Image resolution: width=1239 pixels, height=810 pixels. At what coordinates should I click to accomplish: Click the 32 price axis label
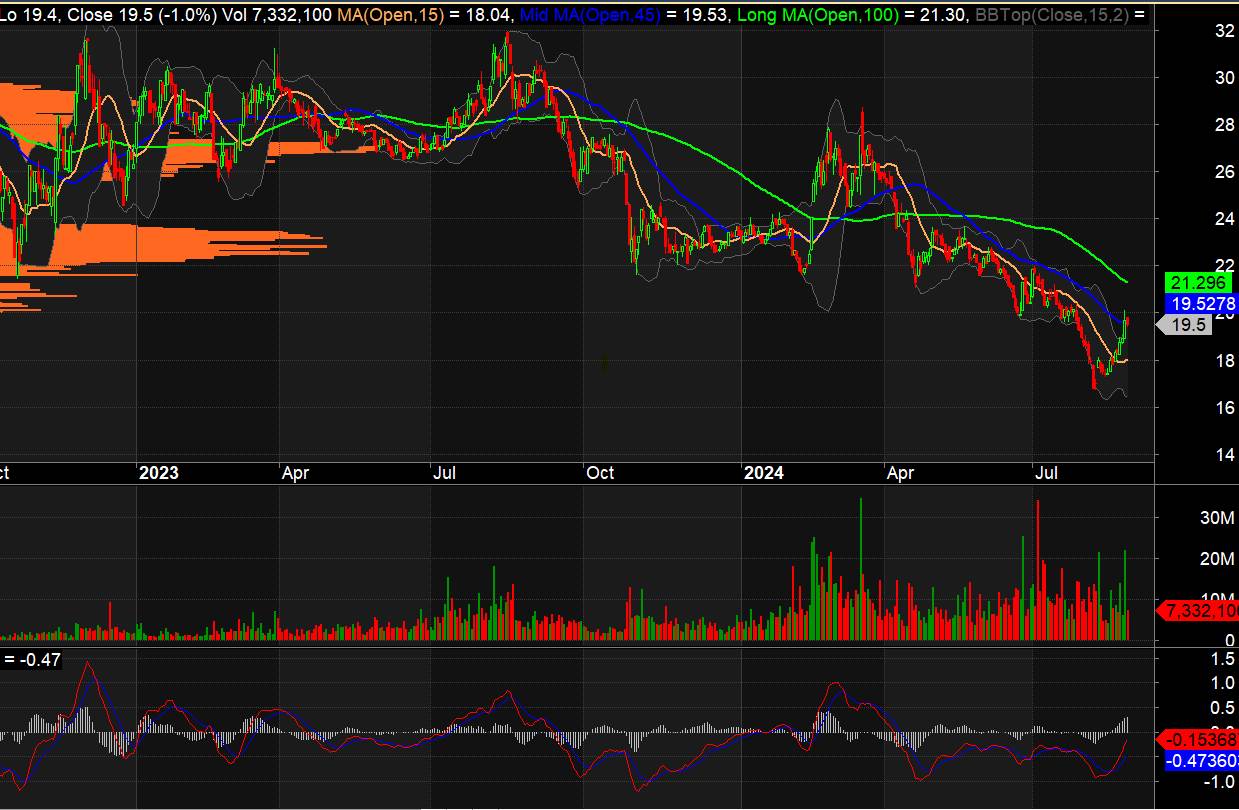1195,31
